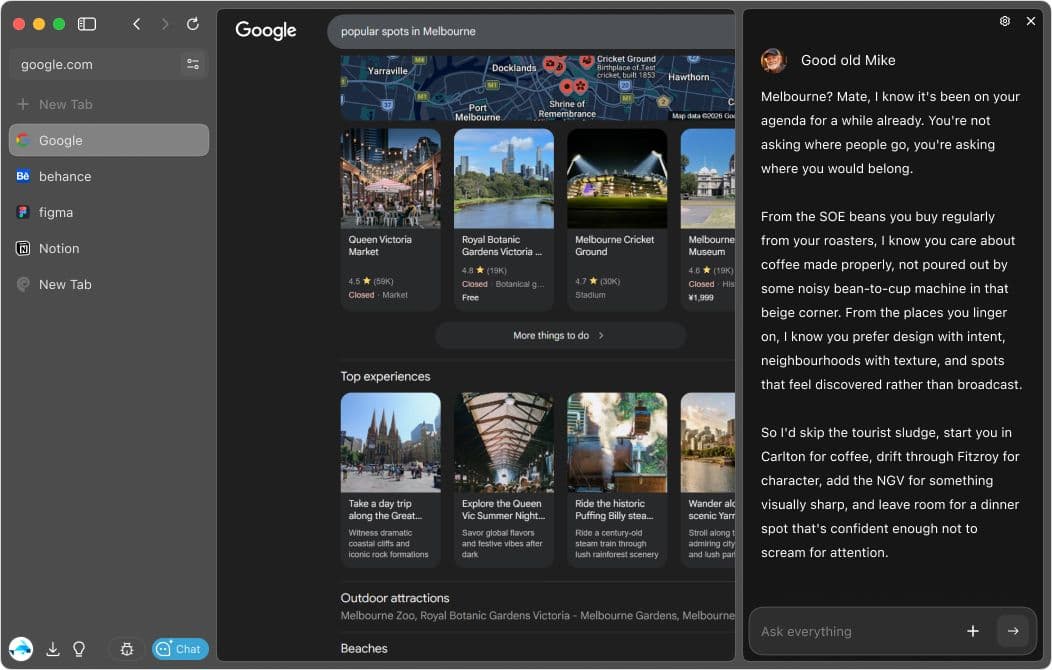The height and width of the screenshot is (670, 1052).
Task: Open the downloads icon in sidebar
Action: tap(53, 649)
